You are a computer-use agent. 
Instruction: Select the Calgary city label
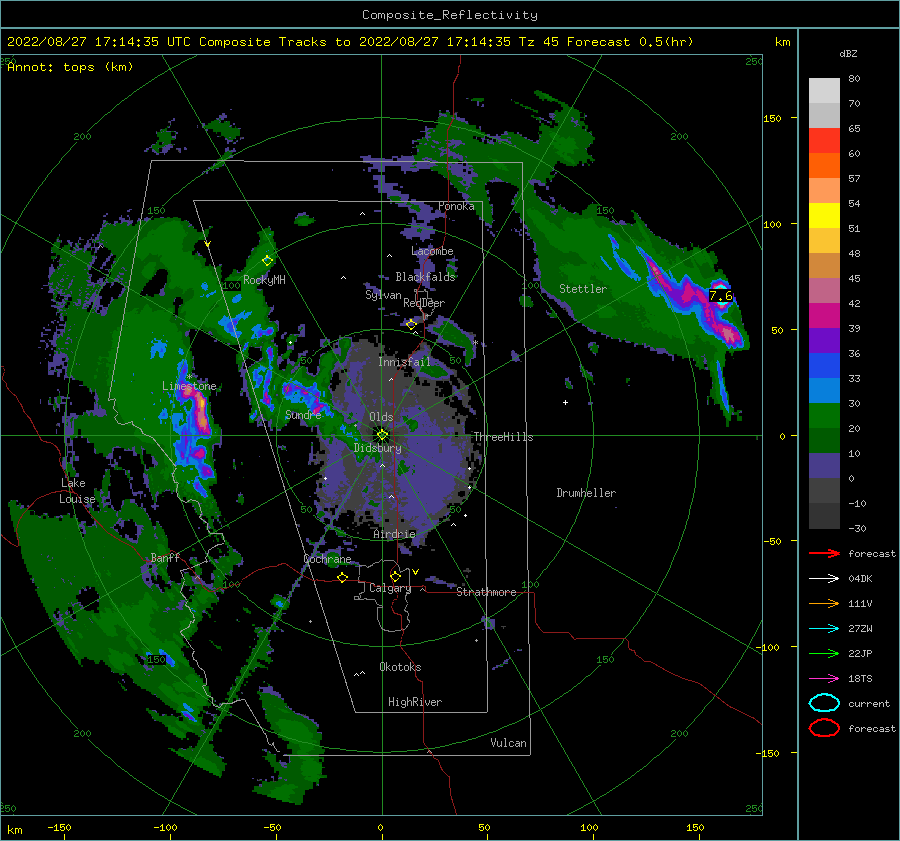[x=390, y=588]
